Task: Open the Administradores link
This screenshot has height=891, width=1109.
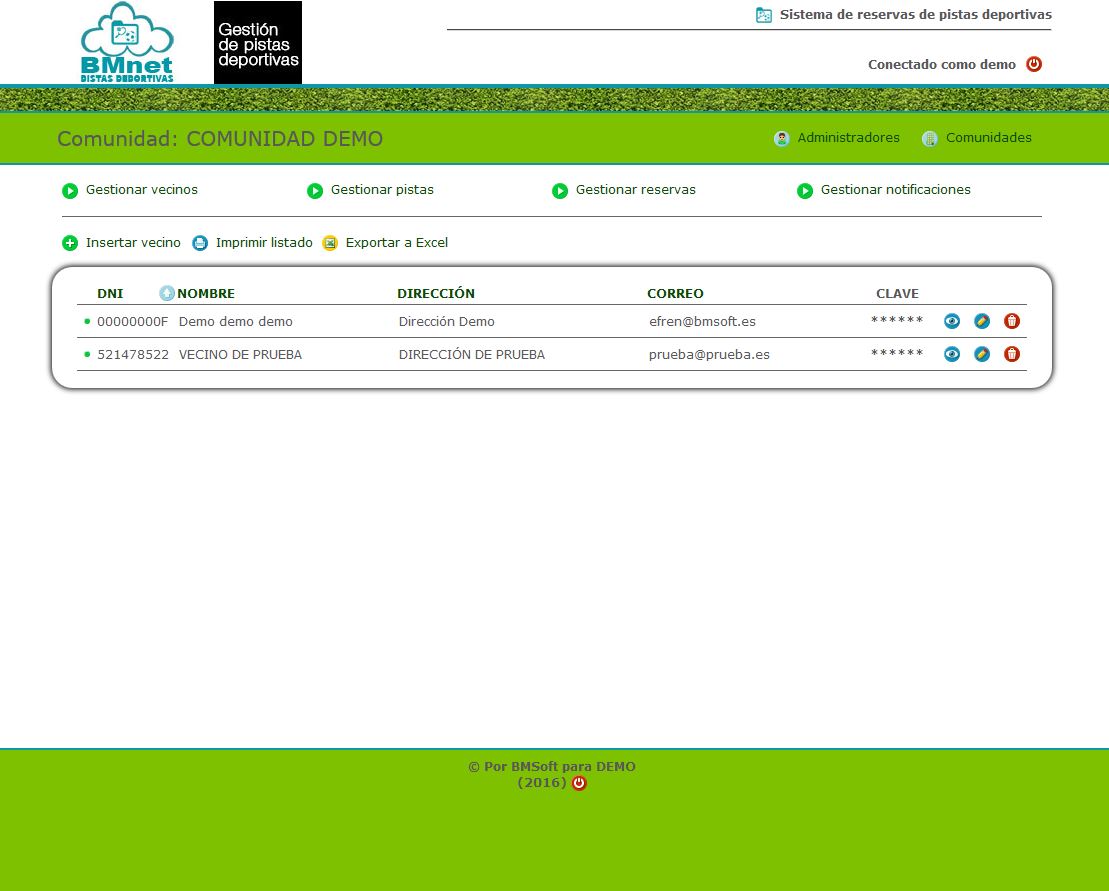Action: point(847,138)
